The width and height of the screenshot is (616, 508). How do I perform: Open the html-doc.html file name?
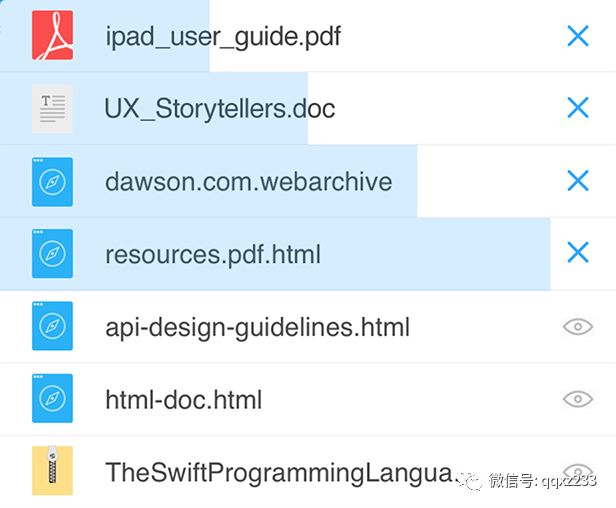coord(183,400)
